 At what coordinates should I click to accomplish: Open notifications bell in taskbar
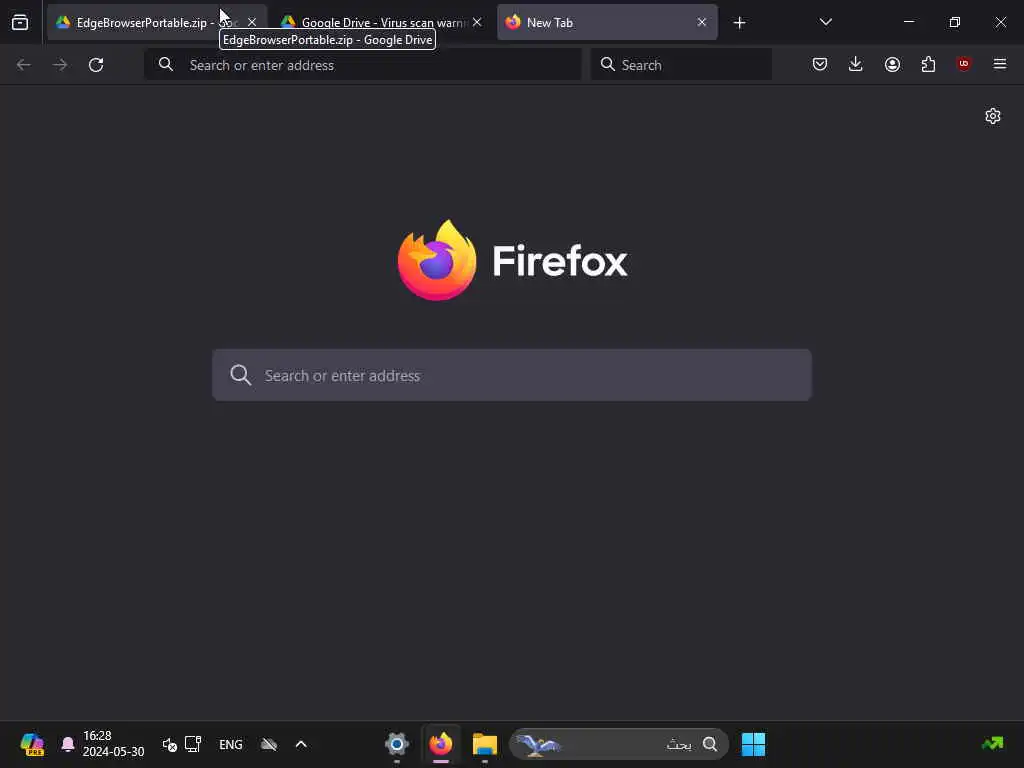click(67, 744)
